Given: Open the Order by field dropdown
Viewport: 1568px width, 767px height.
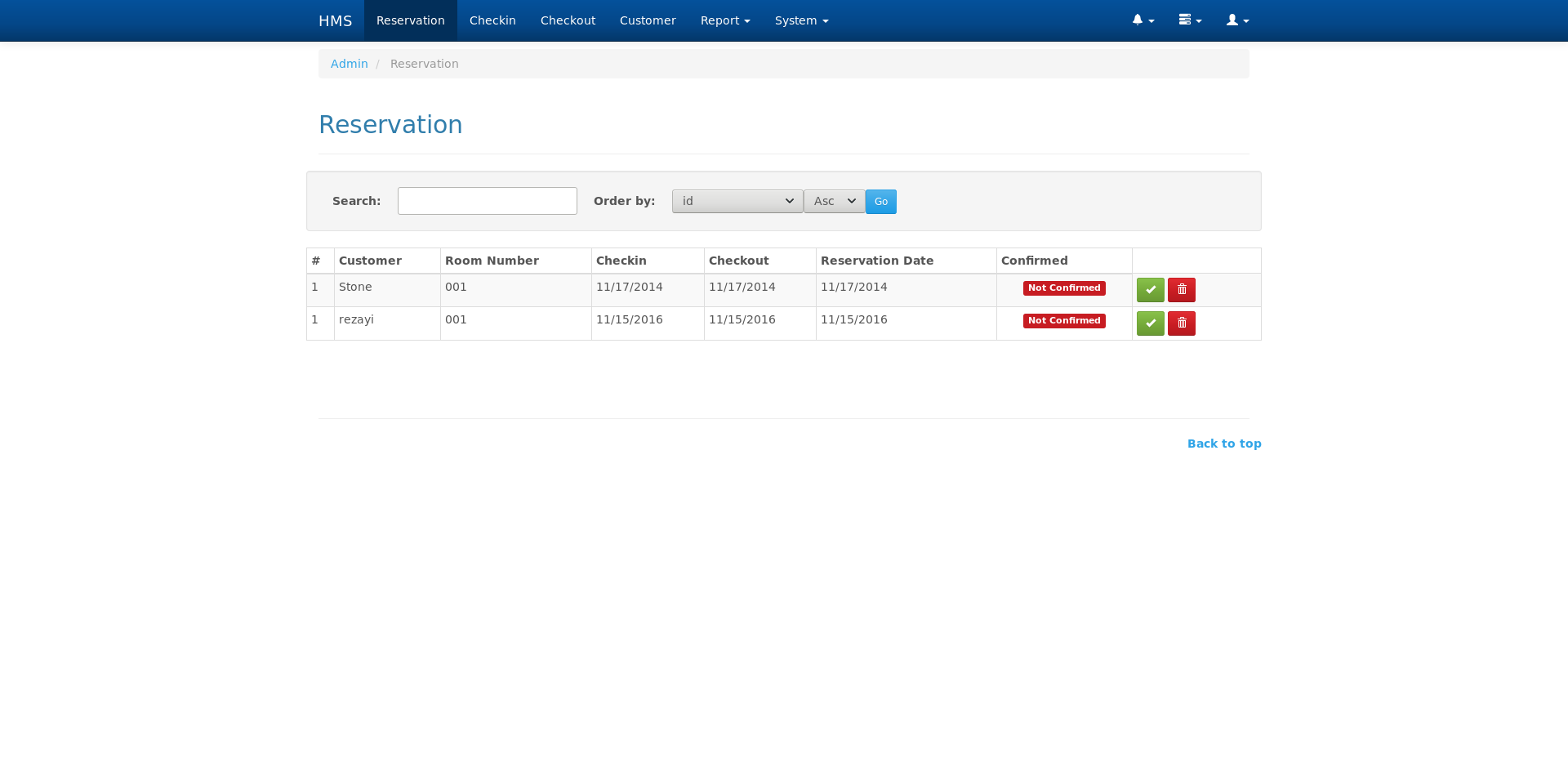Looking at the screenshot, I should pos(736,201).
